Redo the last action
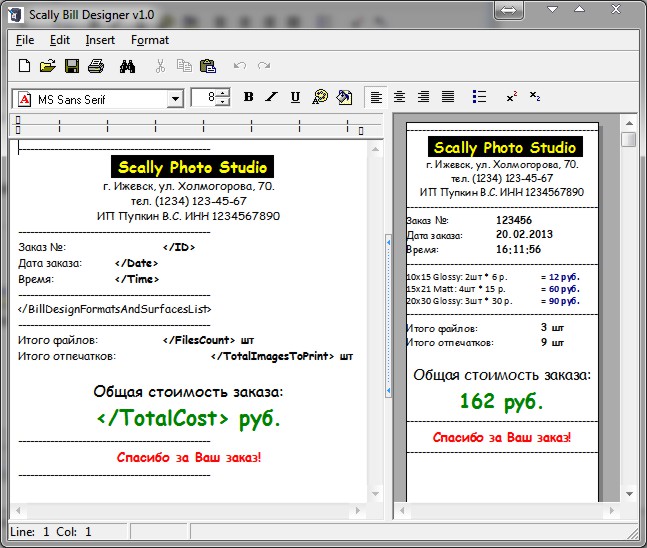The image size is (647, 548). tap(264, 66)
